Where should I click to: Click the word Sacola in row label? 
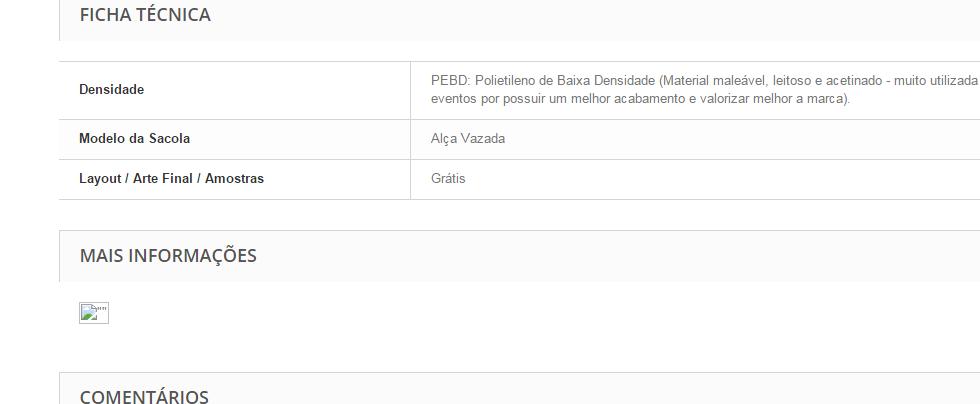tap(169, 138)
